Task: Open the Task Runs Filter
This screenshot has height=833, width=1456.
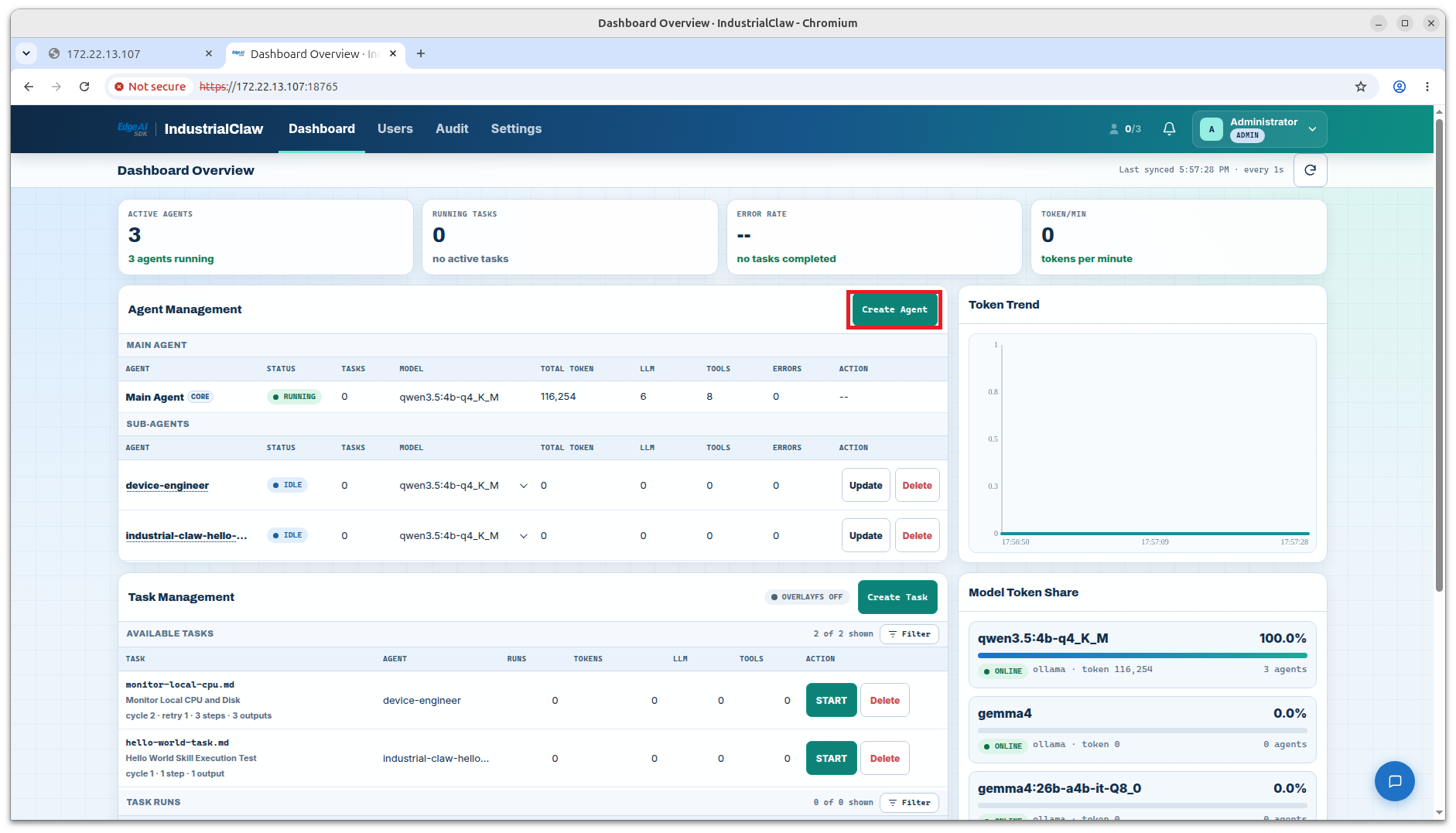Action: (909, 803)
